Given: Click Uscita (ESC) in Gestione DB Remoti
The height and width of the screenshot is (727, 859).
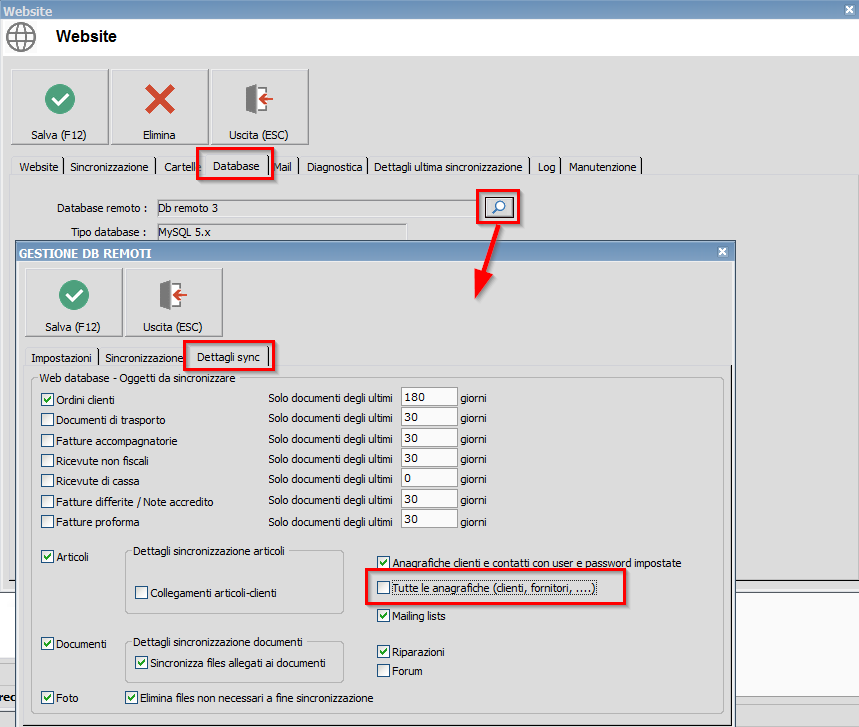Looking at the screenshot, I should pyautogui.click(x=174, y=302).
